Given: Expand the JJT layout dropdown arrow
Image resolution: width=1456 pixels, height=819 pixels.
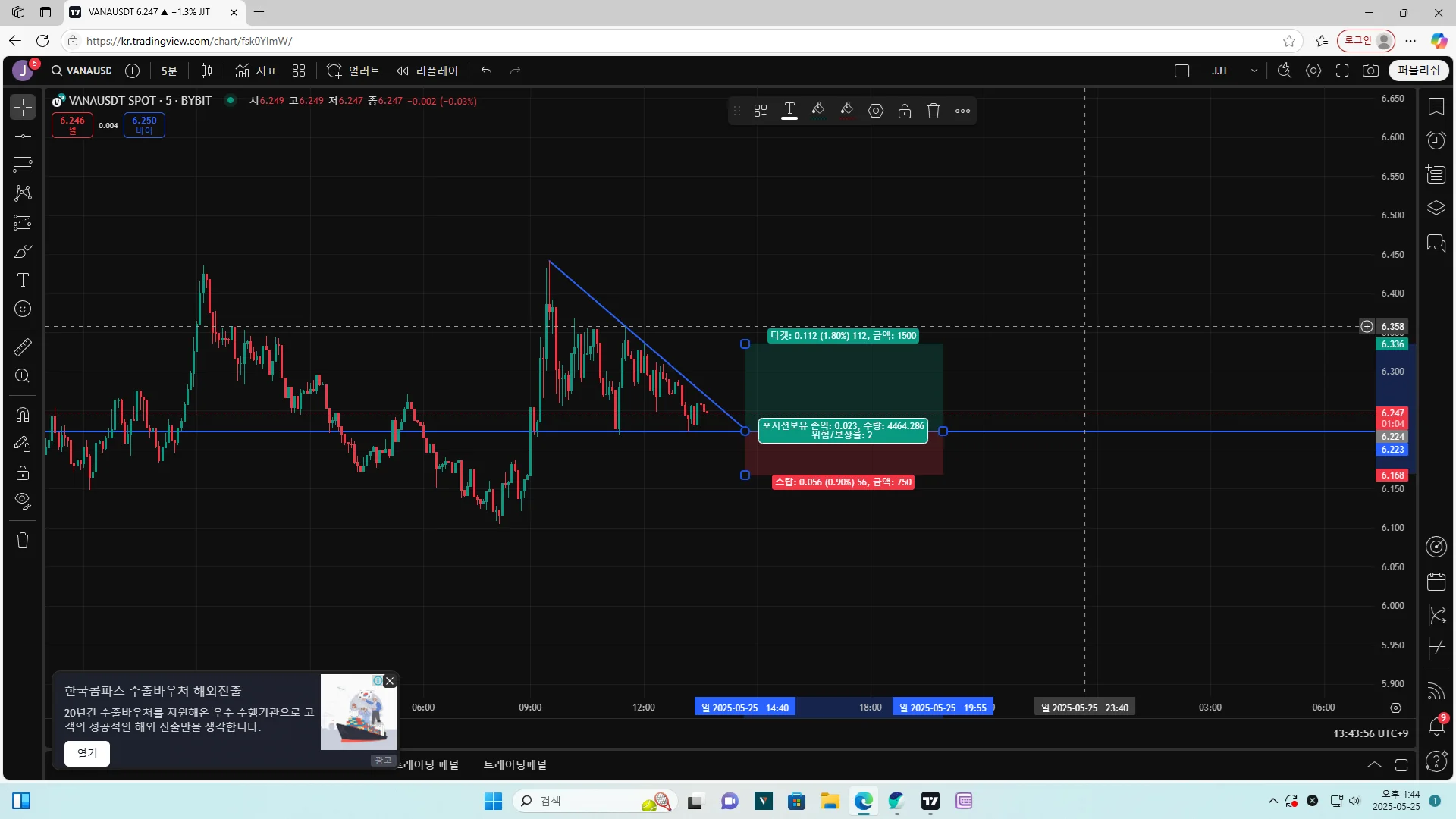Looking at the screenshot, I should coord(1254,71).
